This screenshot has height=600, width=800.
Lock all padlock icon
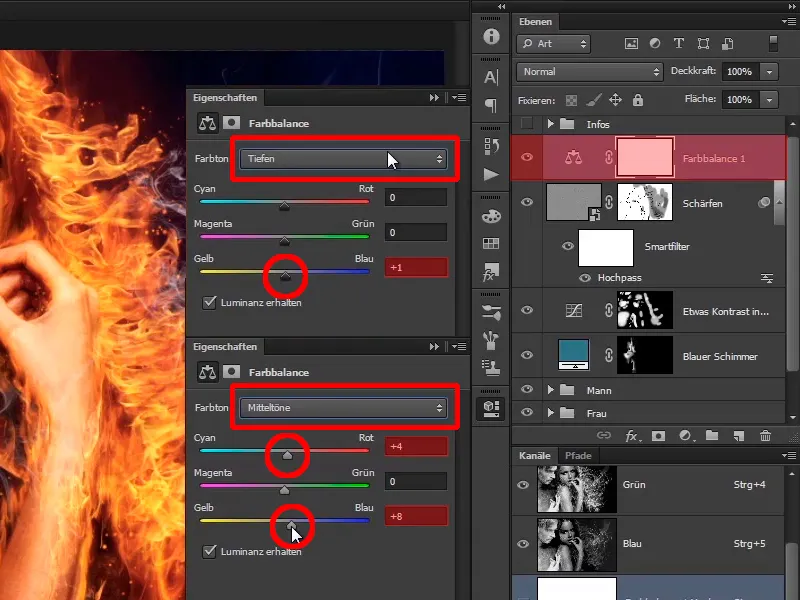[638, 99]
